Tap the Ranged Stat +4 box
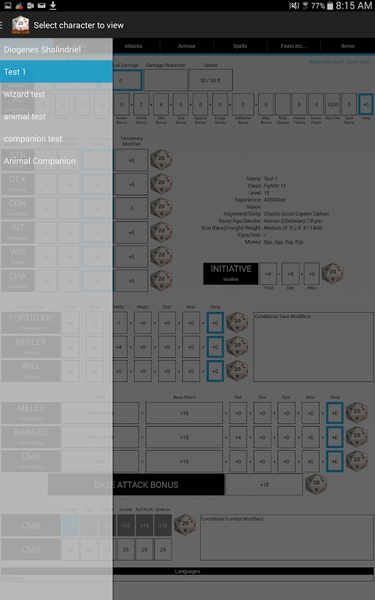Screen dimensions: 375x600 pyautogui.click(x=238, y=437)
